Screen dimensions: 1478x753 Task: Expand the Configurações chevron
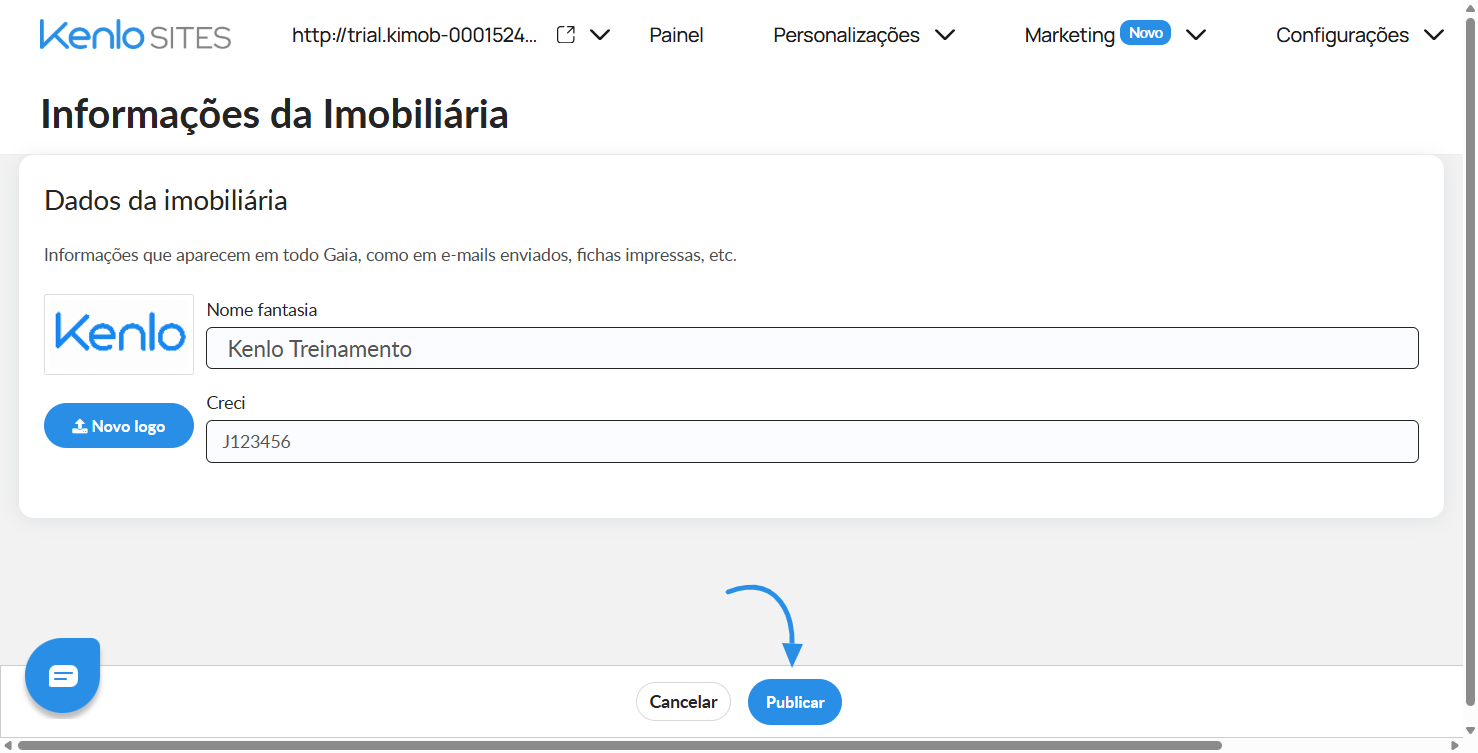click(1434, 35)
